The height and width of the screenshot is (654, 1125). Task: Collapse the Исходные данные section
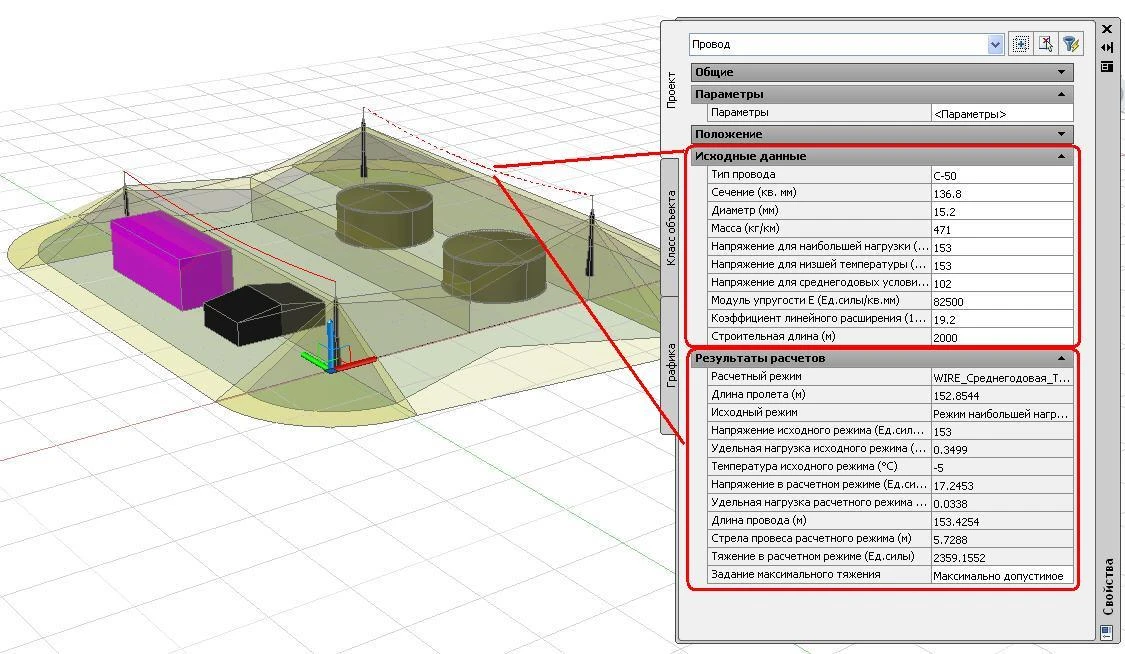point(1061,156)
